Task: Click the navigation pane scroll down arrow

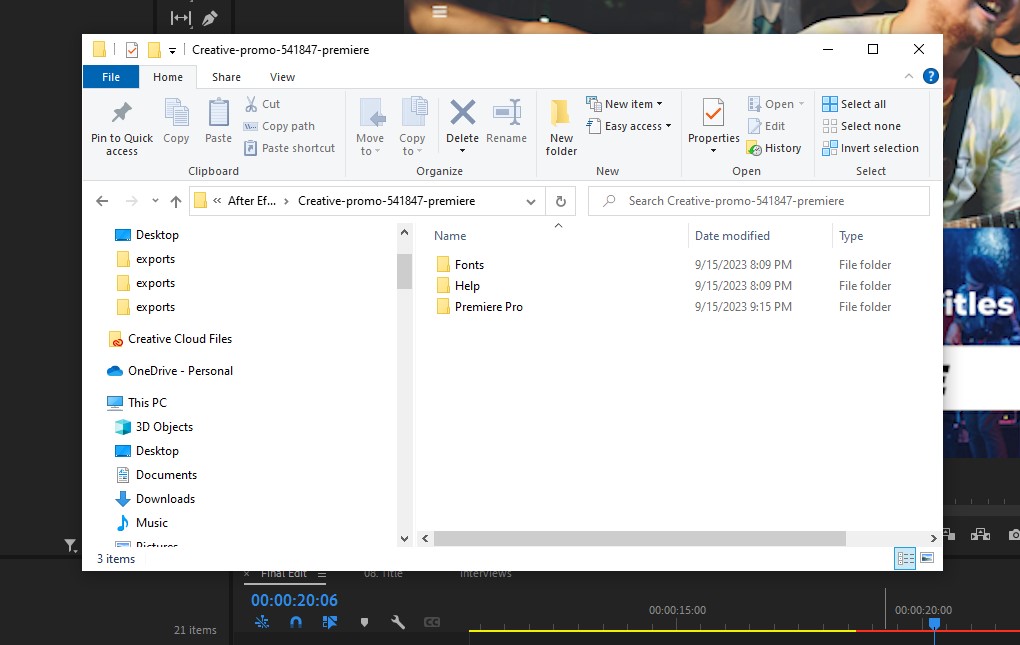Action: [x=404, y=538]
